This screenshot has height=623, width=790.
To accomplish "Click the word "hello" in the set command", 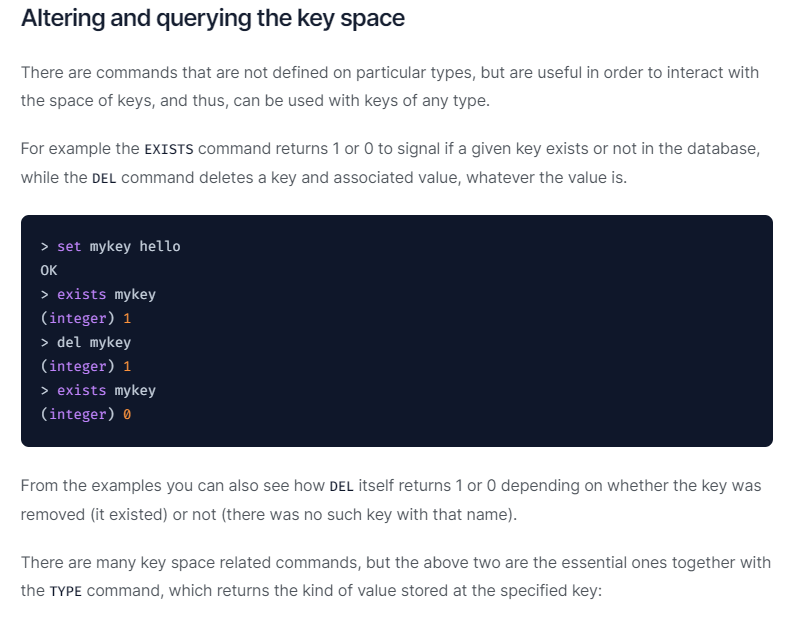I will coord(160,246).
